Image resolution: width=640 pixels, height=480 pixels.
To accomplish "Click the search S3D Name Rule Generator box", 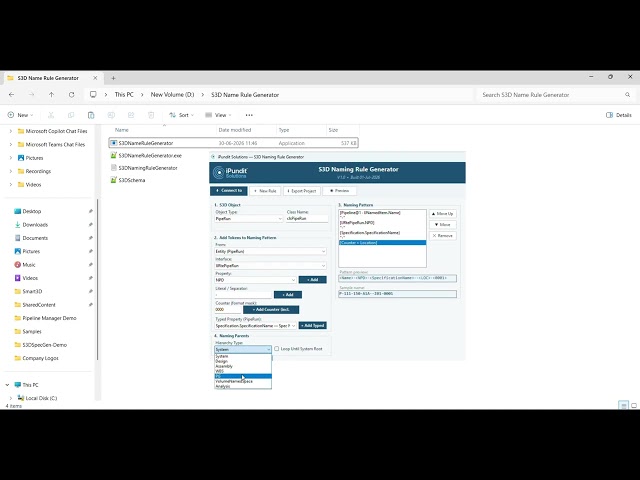I will pyautogui.click(x=556, y=95).
